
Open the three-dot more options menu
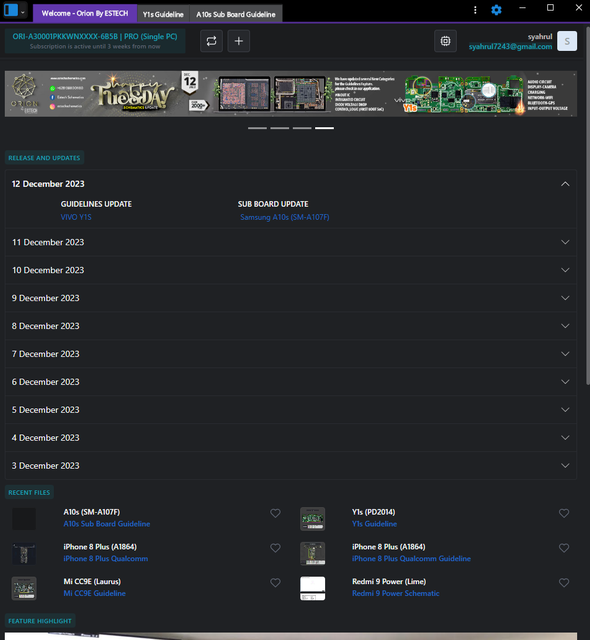click(475, 10)
